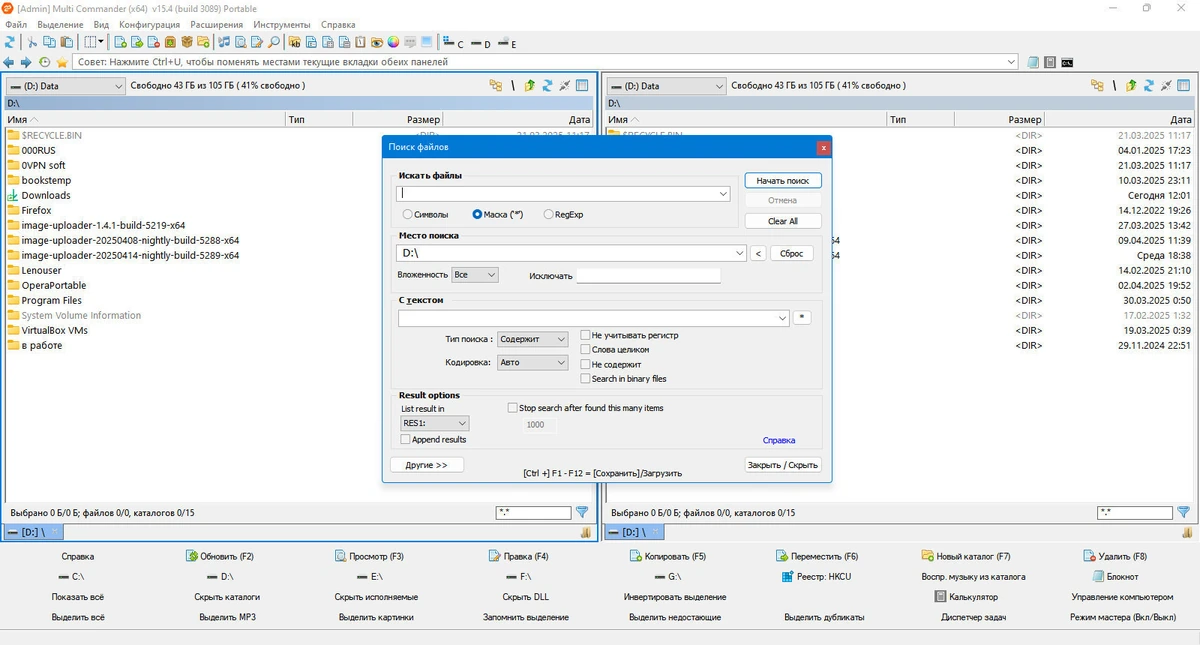Open the "Инструменты" menu
1200x645 pixels.
pos(282,24)
